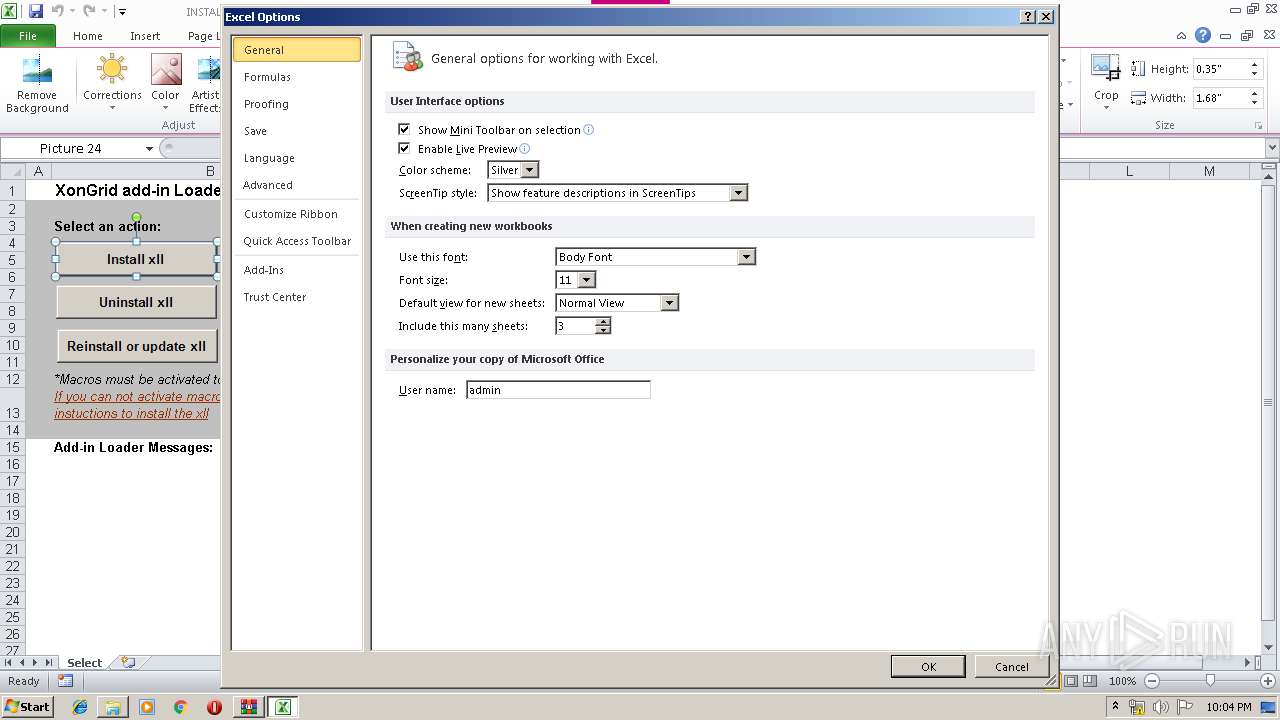Click the Uninstall xll button in worksheet
The height and width of the screenshot is (720, 1280).
pyautogui.click(x=136, y=302)
